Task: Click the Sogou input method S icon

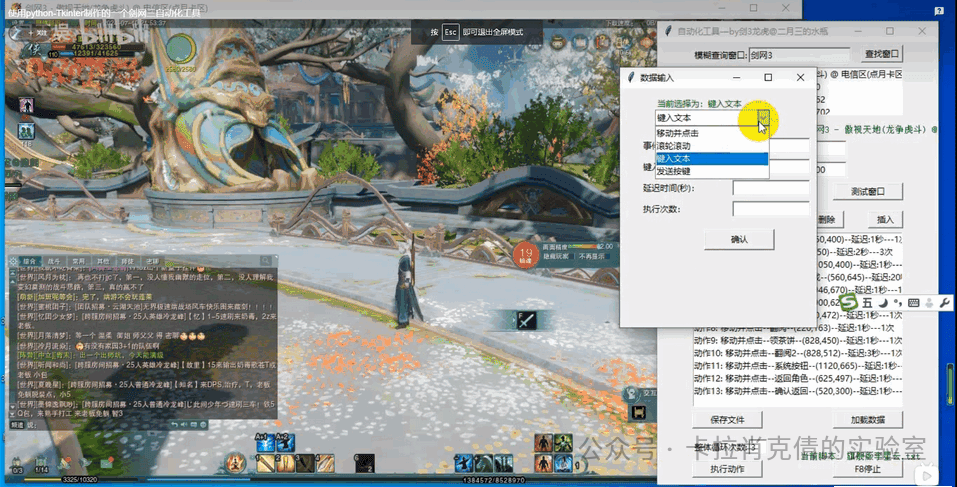Action: (x=849, y=302)
